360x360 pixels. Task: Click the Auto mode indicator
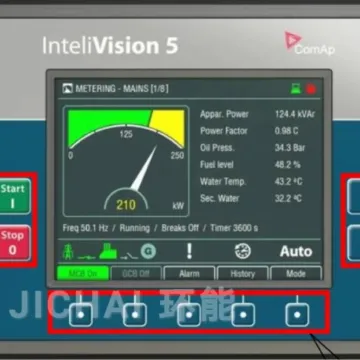(296, 251)
